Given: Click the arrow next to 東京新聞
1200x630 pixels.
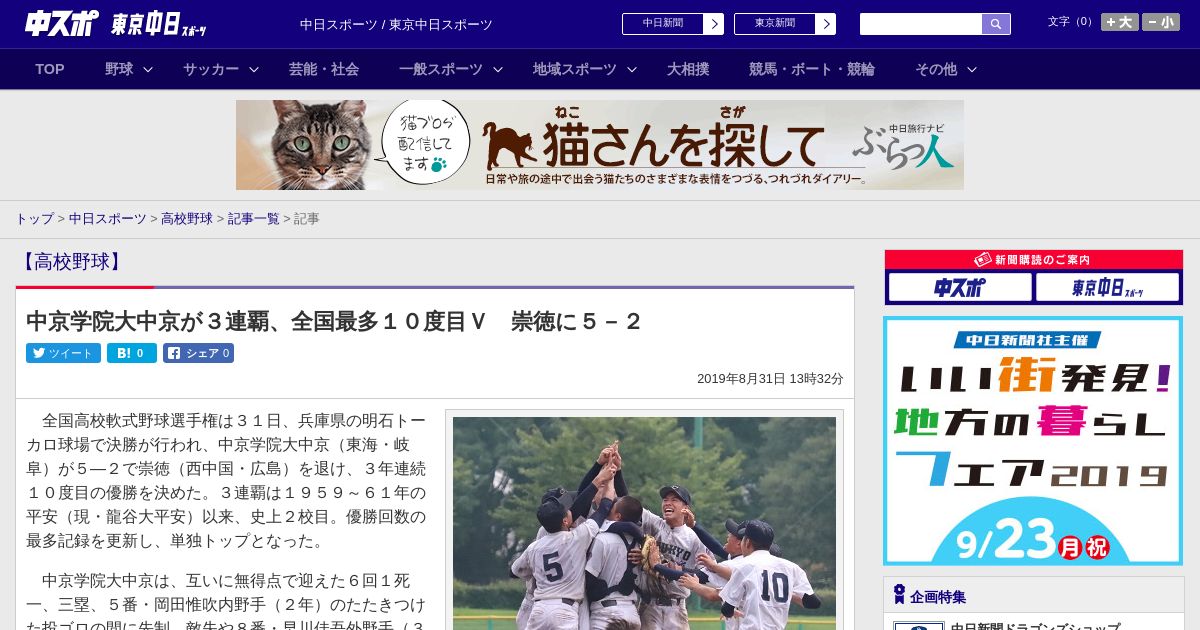Looking at the screenshot, I should point(825,24).
